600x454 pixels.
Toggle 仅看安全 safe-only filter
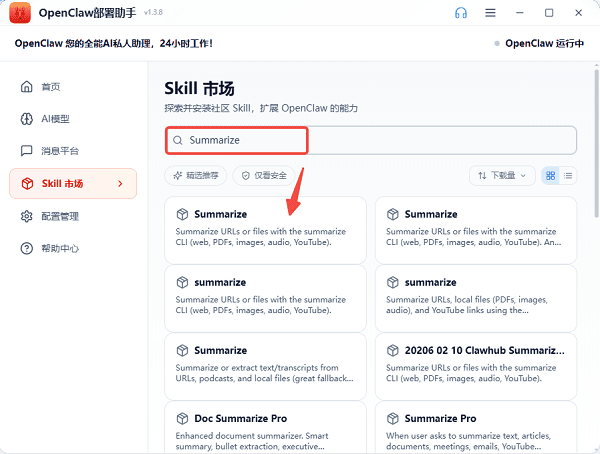(x=264, y=176)
